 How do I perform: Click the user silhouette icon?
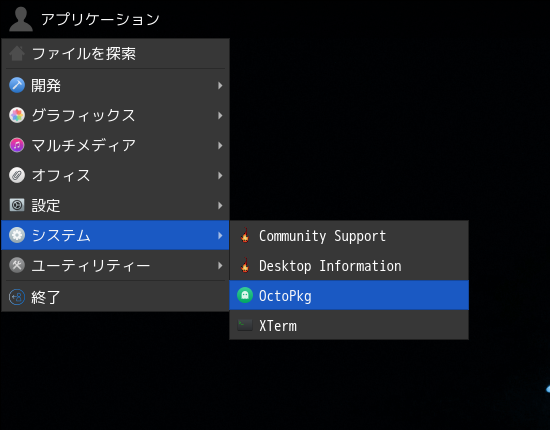[21, 19]
